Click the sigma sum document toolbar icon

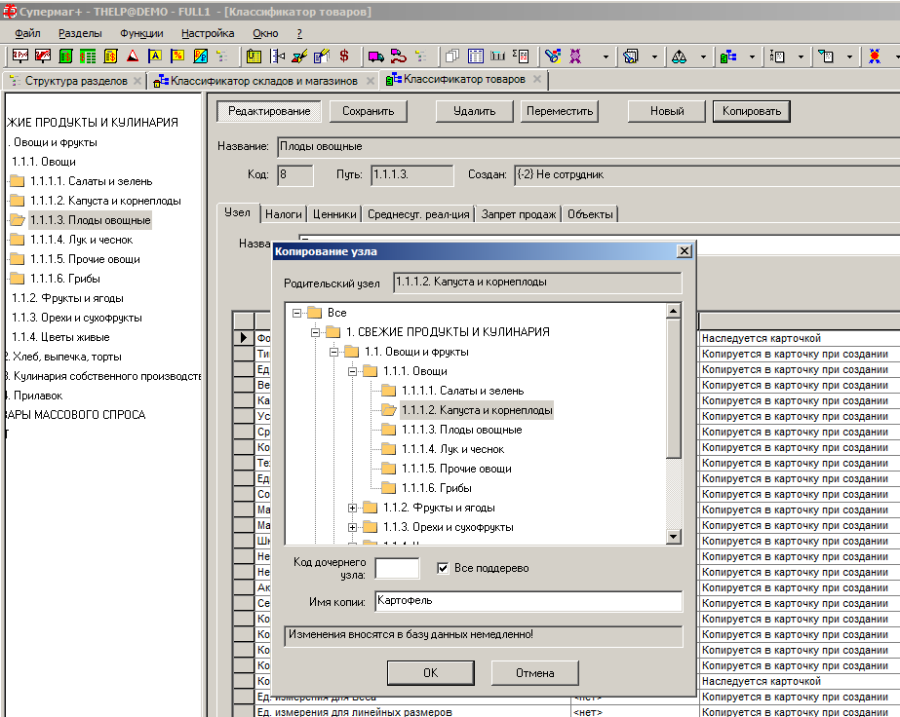point(521,56)
